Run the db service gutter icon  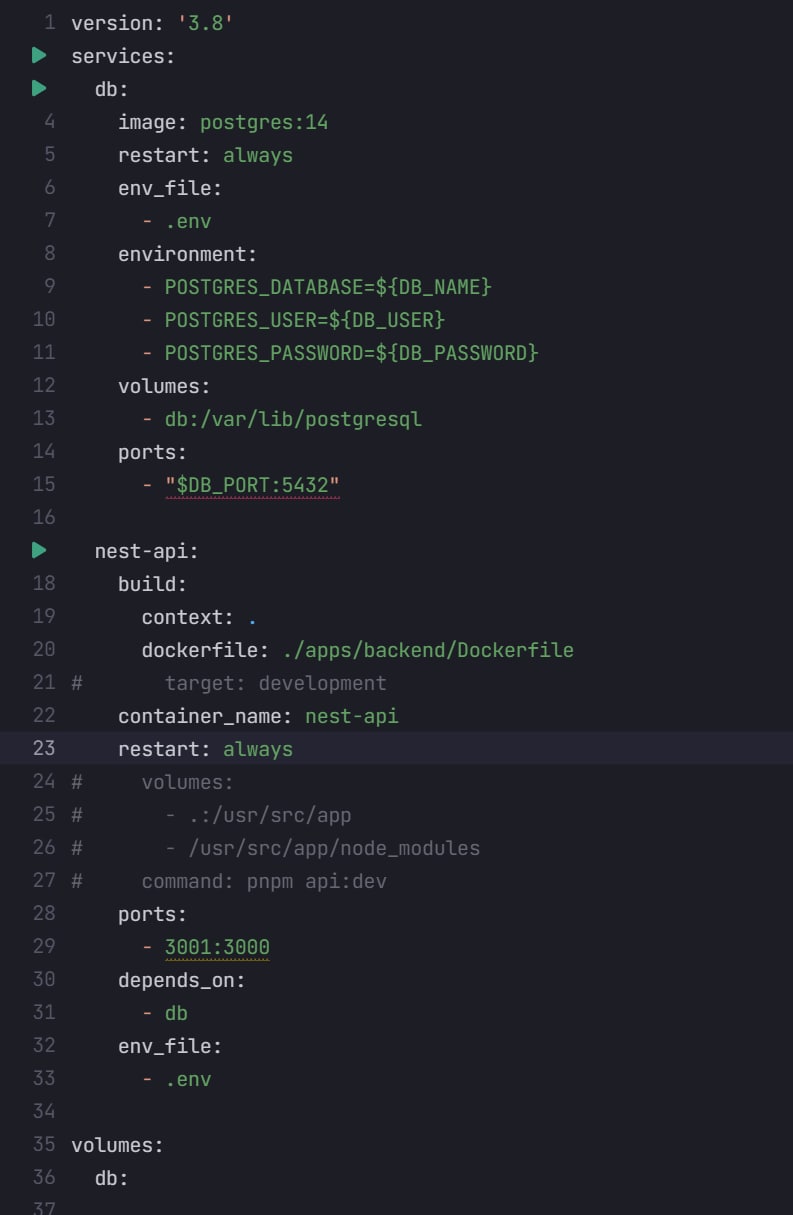point(39,89)
